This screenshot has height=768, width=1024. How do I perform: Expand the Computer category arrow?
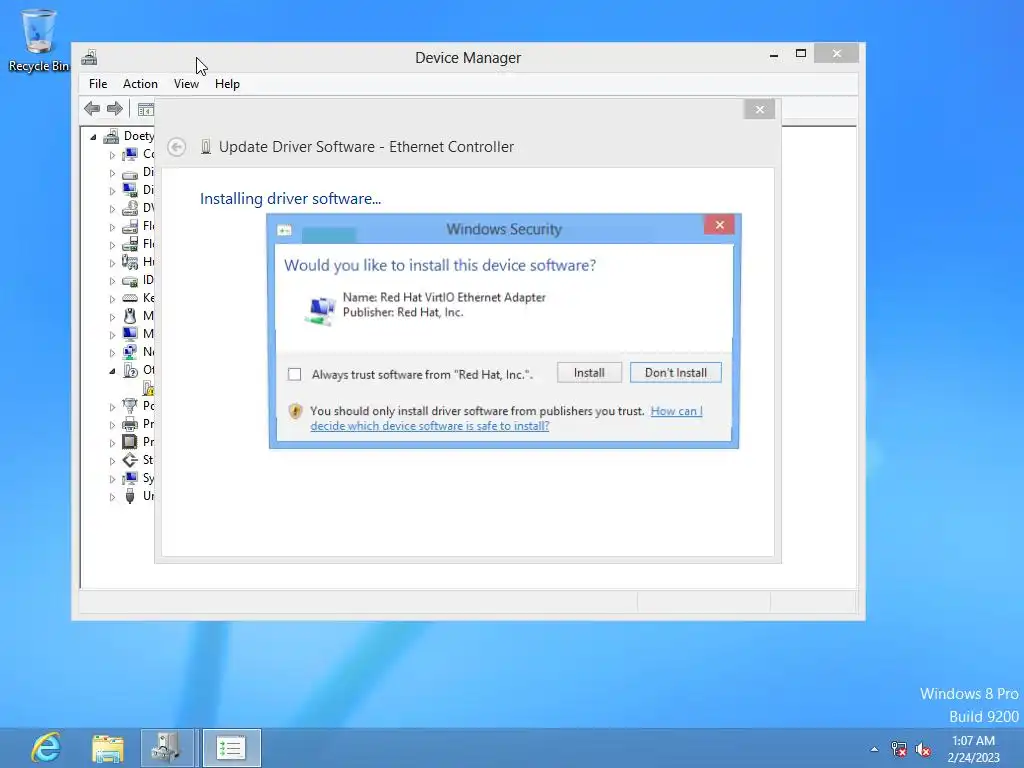coord(112,155)
